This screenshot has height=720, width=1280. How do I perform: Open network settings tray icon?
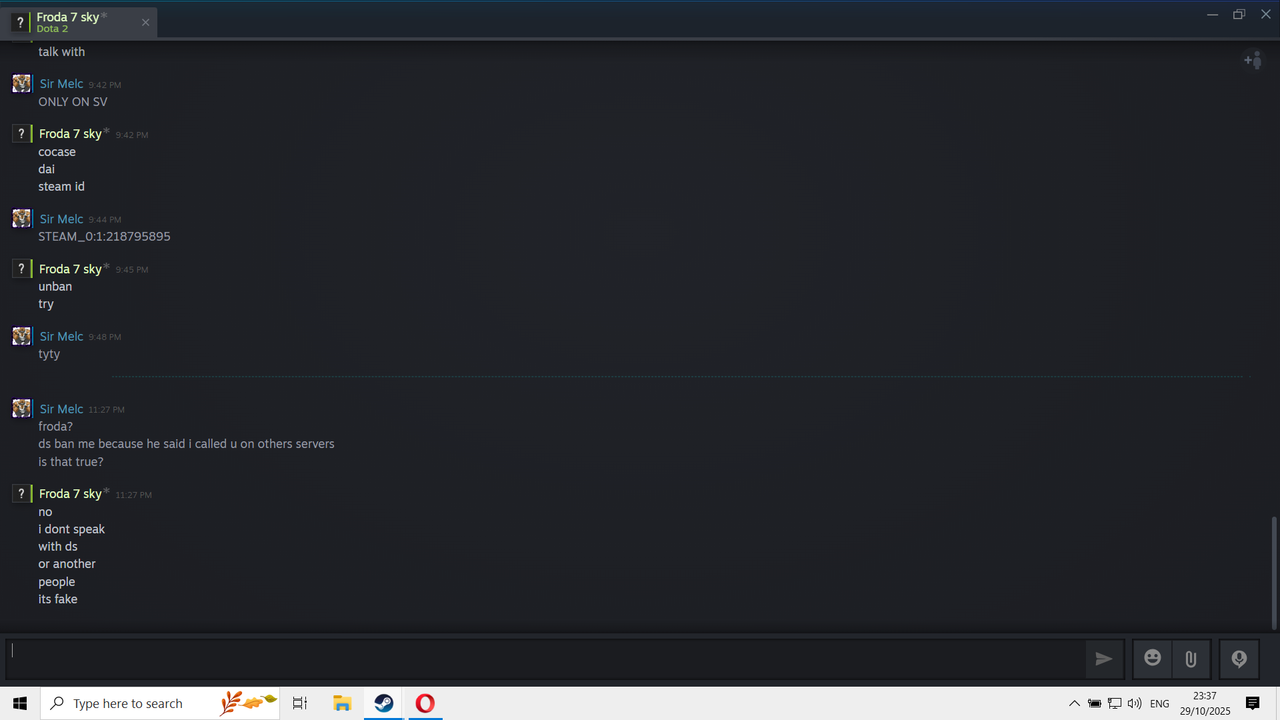point(1114,704)
